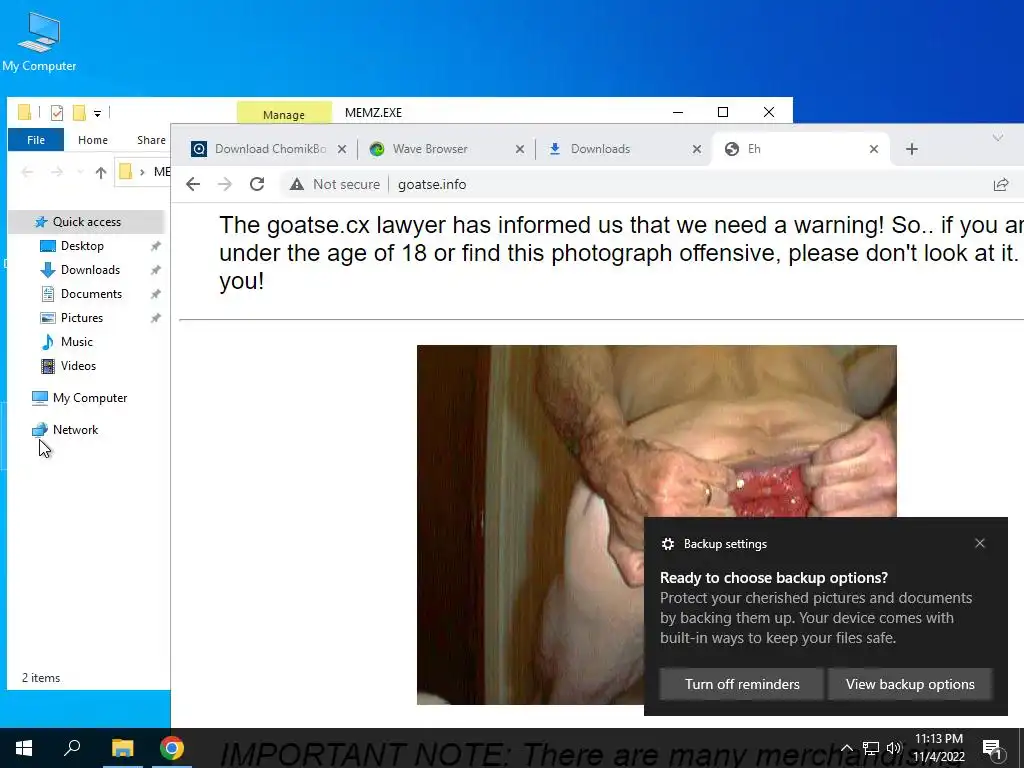Image resolution: width=1024 pixels, height=768 pixels.
Task: Click Explorer forward navigation arrow
Action: tap(57, 172)
